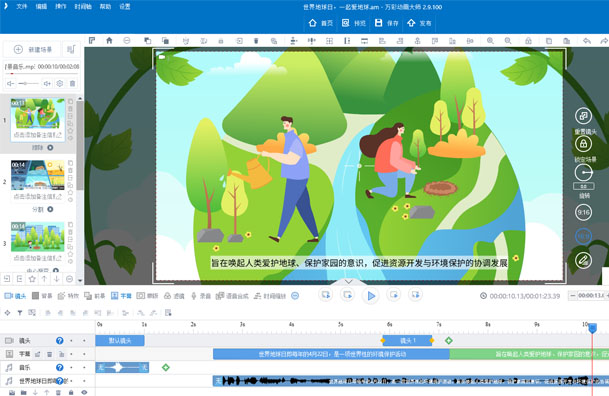
Task: Open the 操作 menu
Action: click(61, 7)
